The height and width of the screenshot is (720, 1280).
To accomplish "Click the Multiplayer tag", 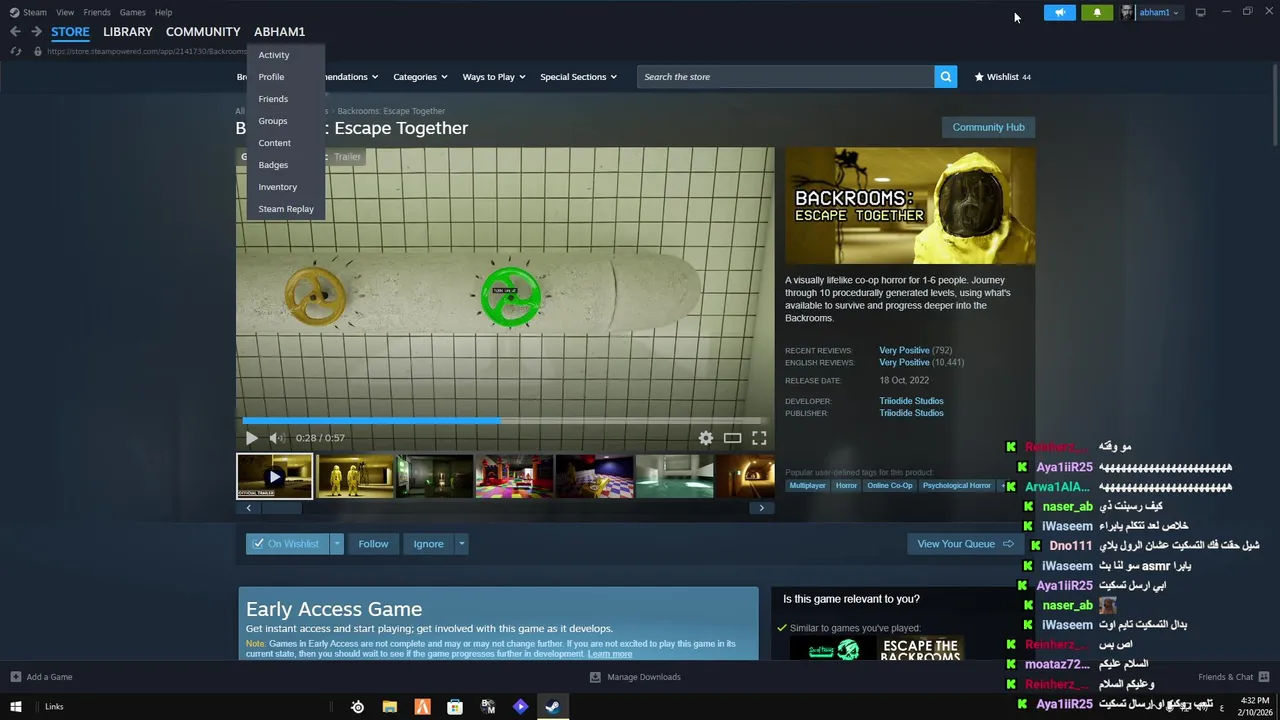I will [x=807, y=486].
